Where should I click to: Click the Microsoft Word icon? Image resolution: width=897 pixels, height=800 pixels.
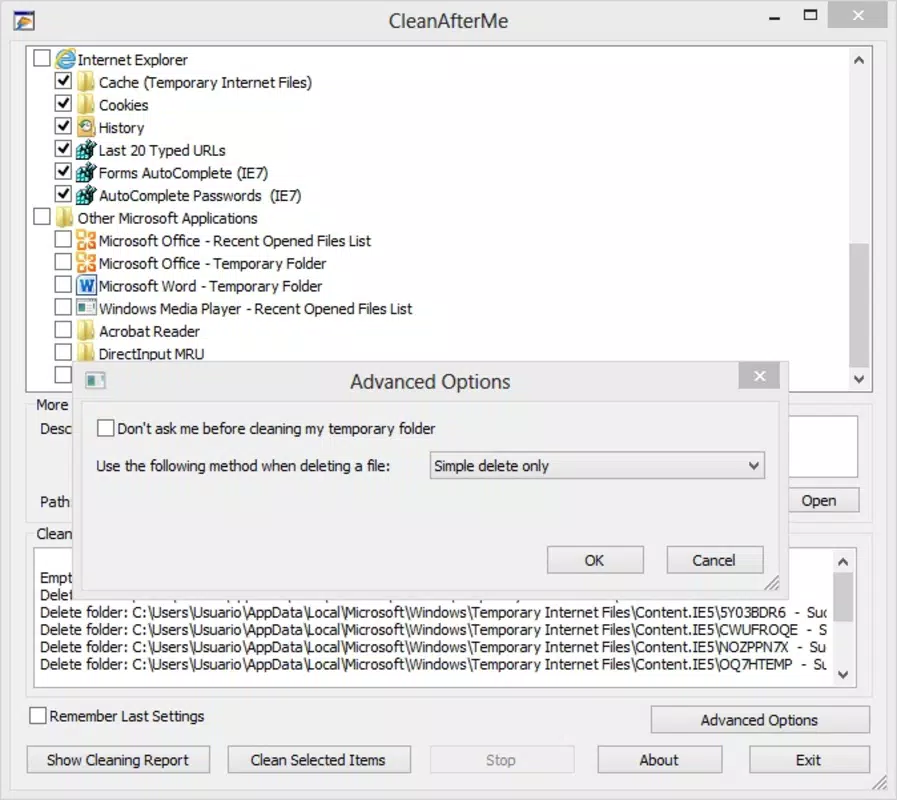pos(86,286)
